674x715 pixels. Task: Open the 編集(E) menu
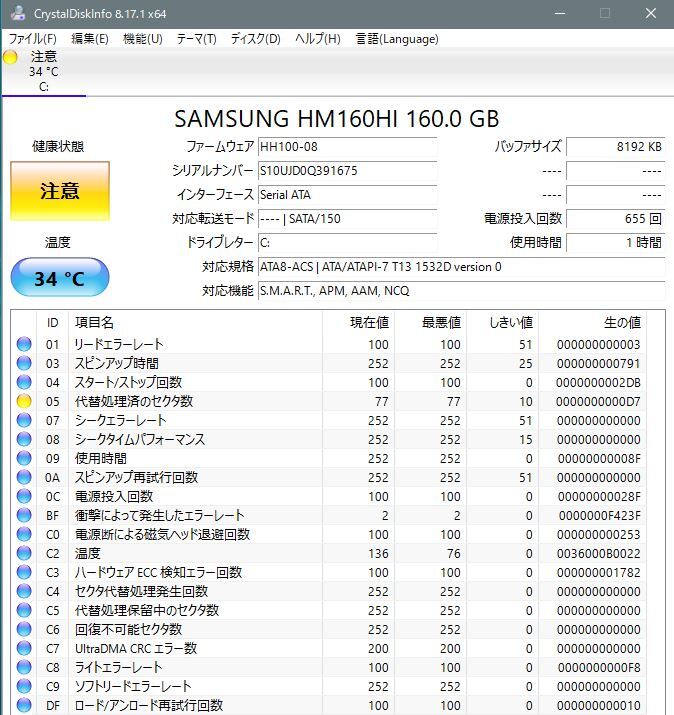click(90, 39)
